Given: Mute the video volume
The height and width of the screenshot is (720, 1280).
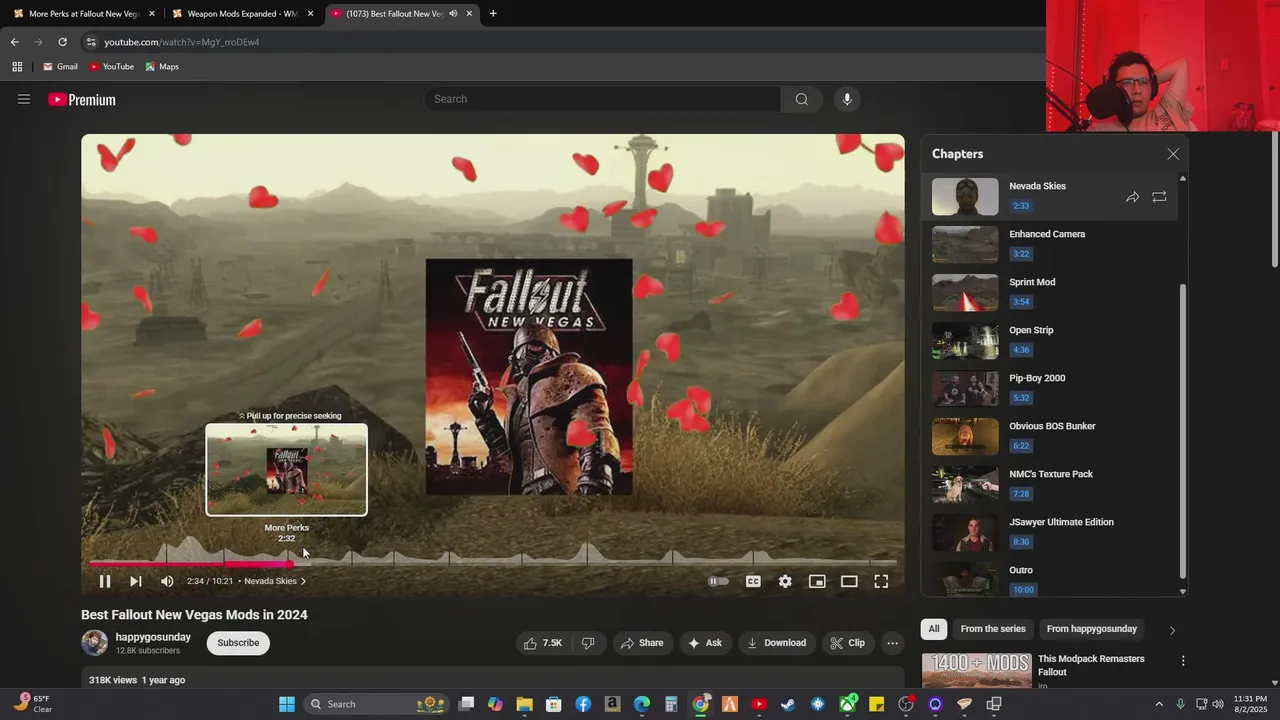Looking at the screenshot, I should [167, 581].
